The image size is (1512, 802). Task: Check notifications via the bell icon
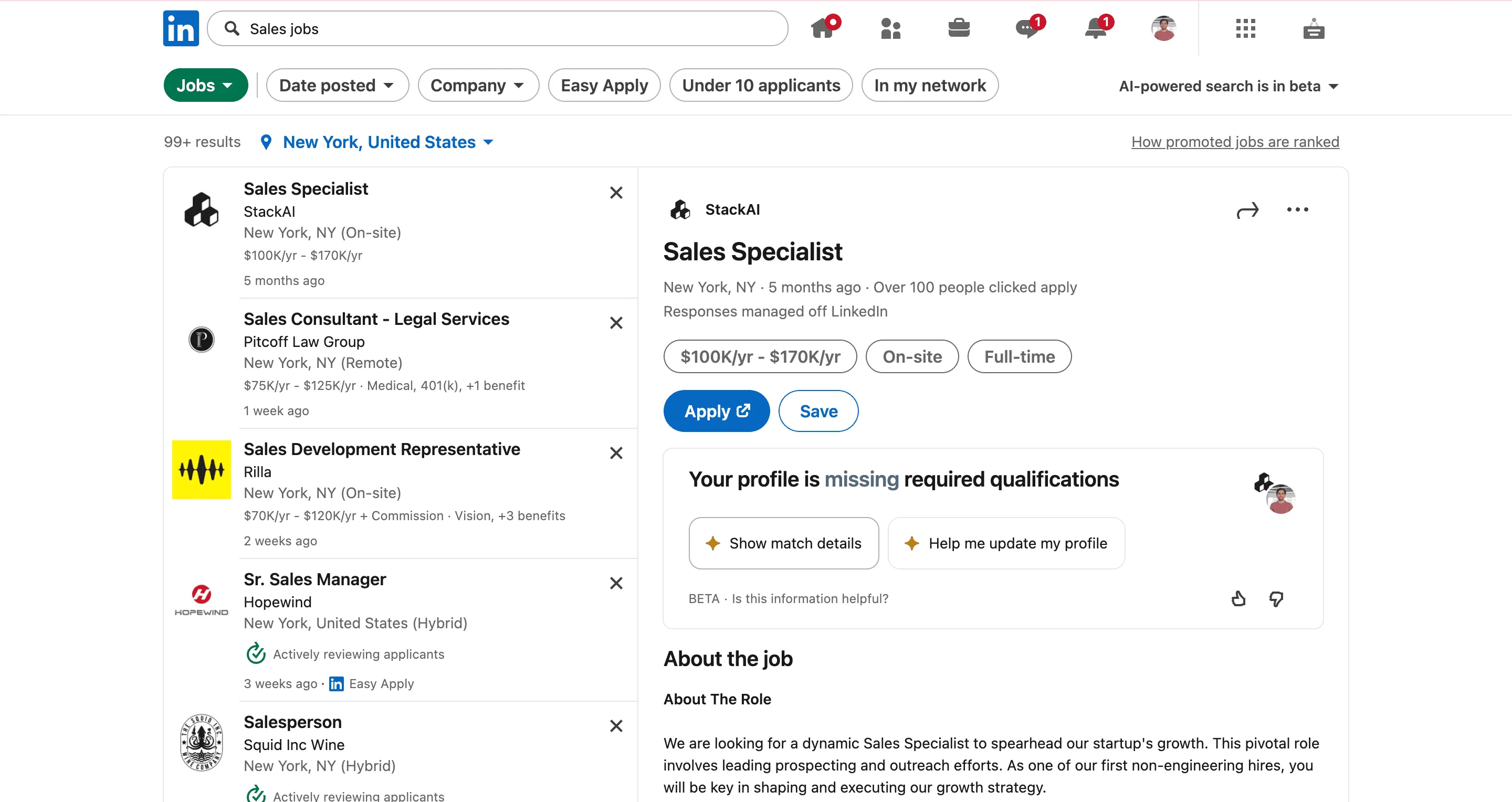[x=1095, y=28]
